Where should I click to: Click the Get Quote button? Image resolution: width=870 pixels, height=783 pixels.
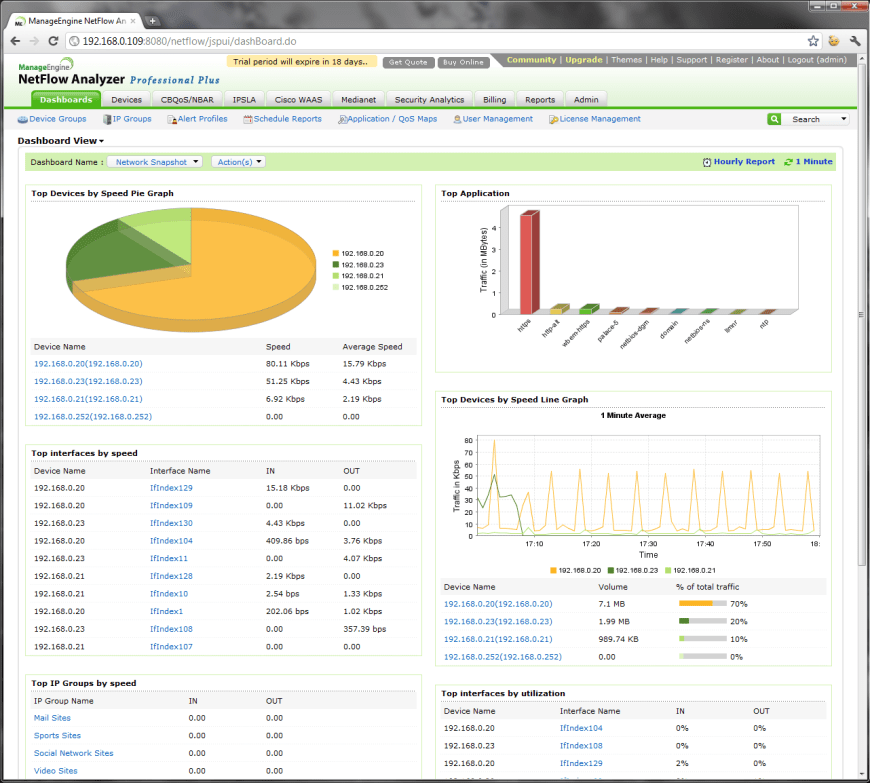pos(408,62)
